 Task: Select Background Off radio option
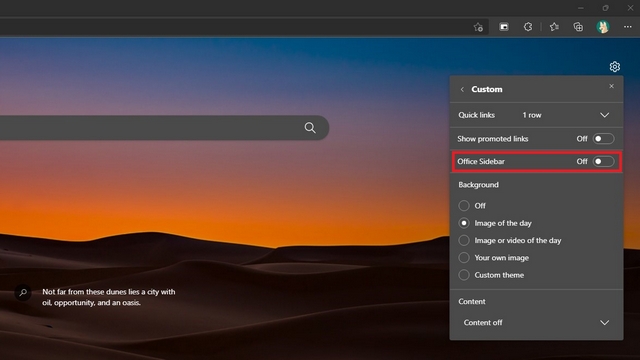click(464, 205)
